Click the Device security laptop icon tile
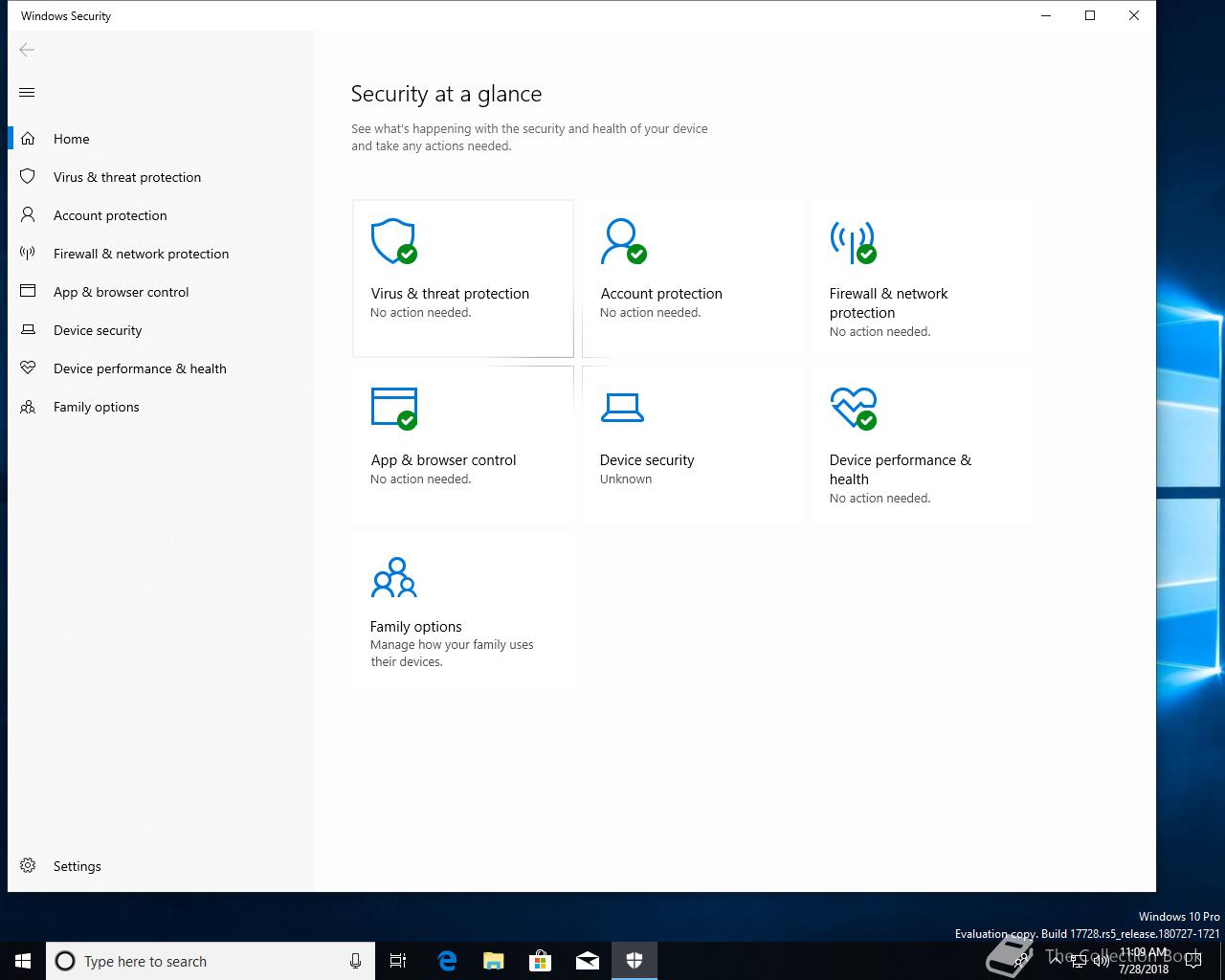 [x=622, y=408]
